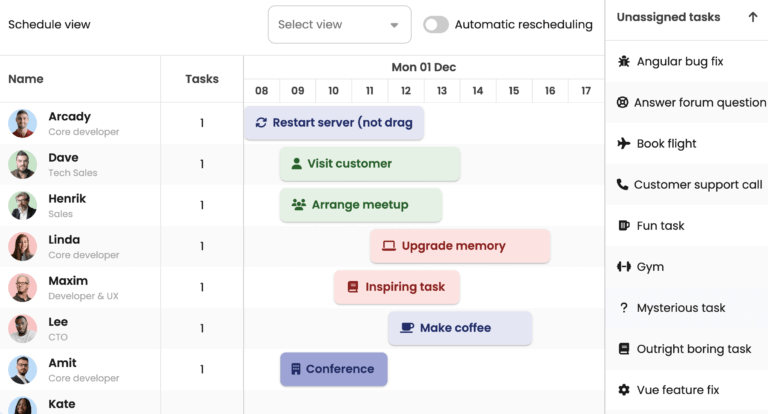Select the Vue feature fix unassigned task
The height and width of the screenshot is (414, 768).
687,390
